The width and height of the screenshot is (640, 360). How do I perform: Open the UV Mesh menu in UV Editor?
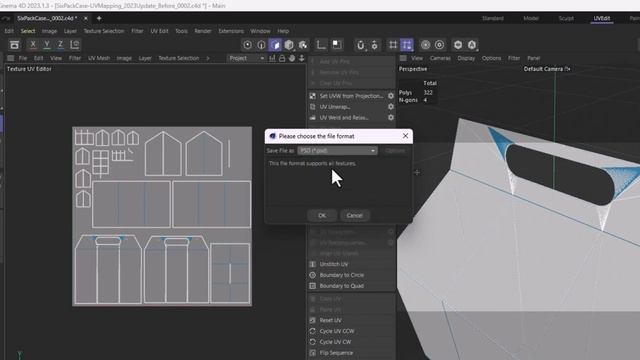99,58
